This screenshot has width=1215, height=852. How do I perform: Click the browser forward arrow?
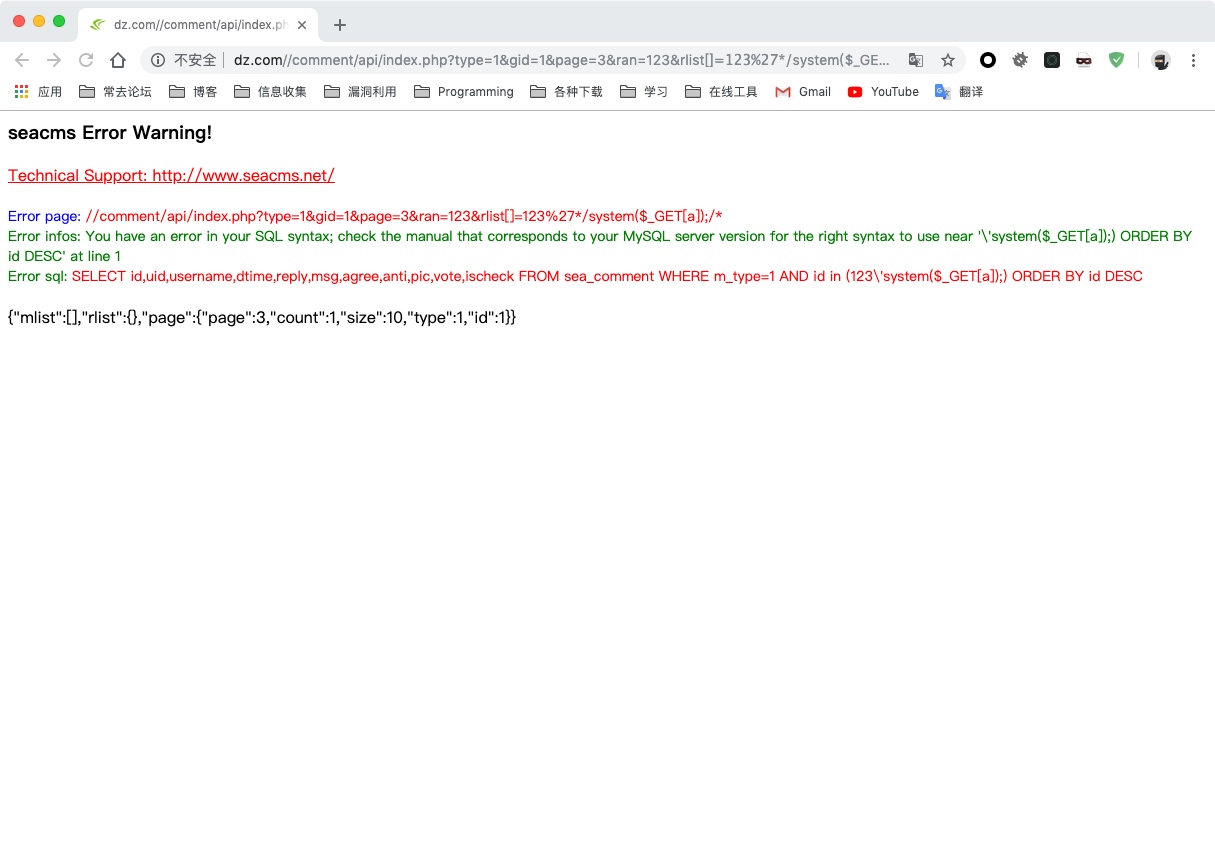pos(54,60)
